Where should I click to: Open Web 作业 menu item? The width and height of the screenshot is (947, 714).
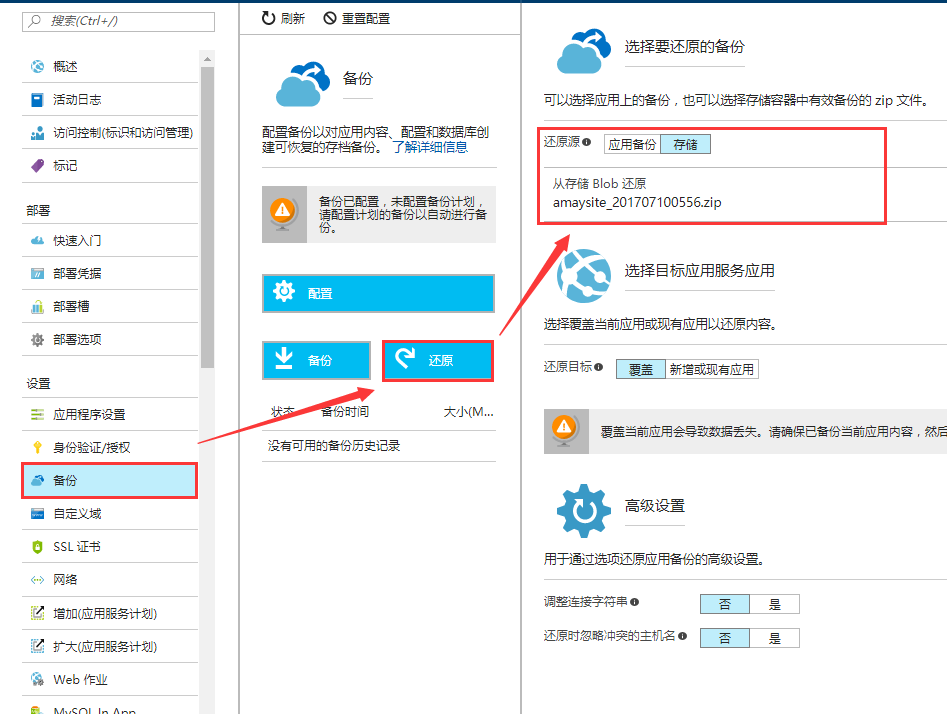80,680
